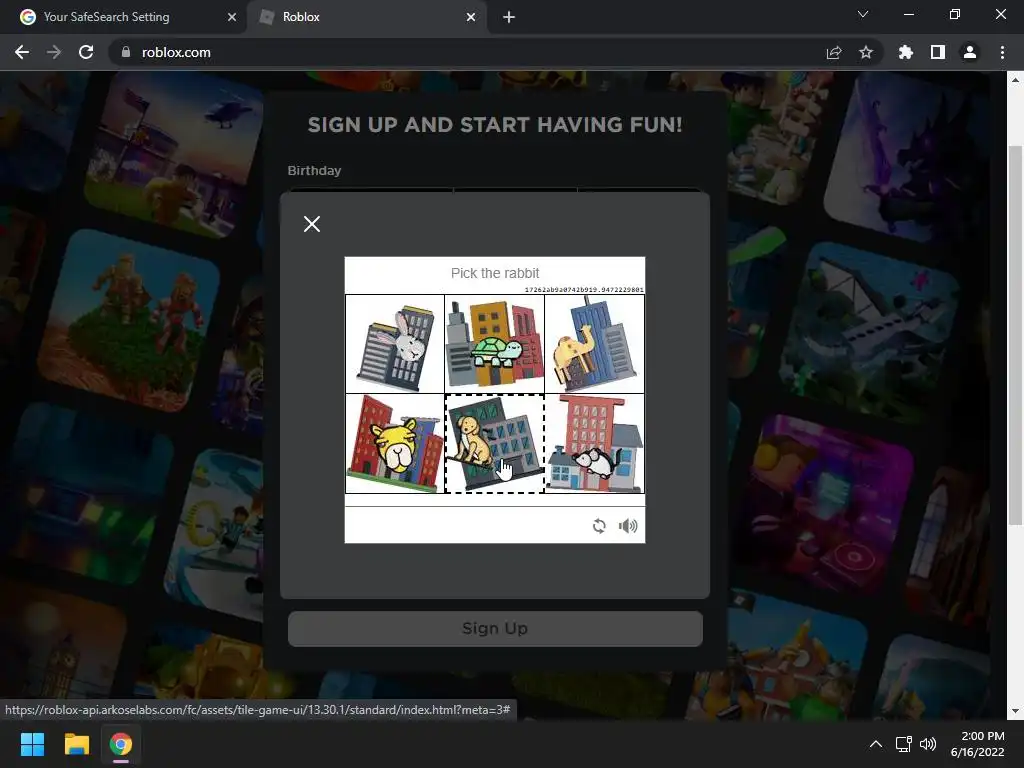Switch to audio challenge speaker icon
Viewport: 1024px width, 768px height.
(x=628, y=526)
